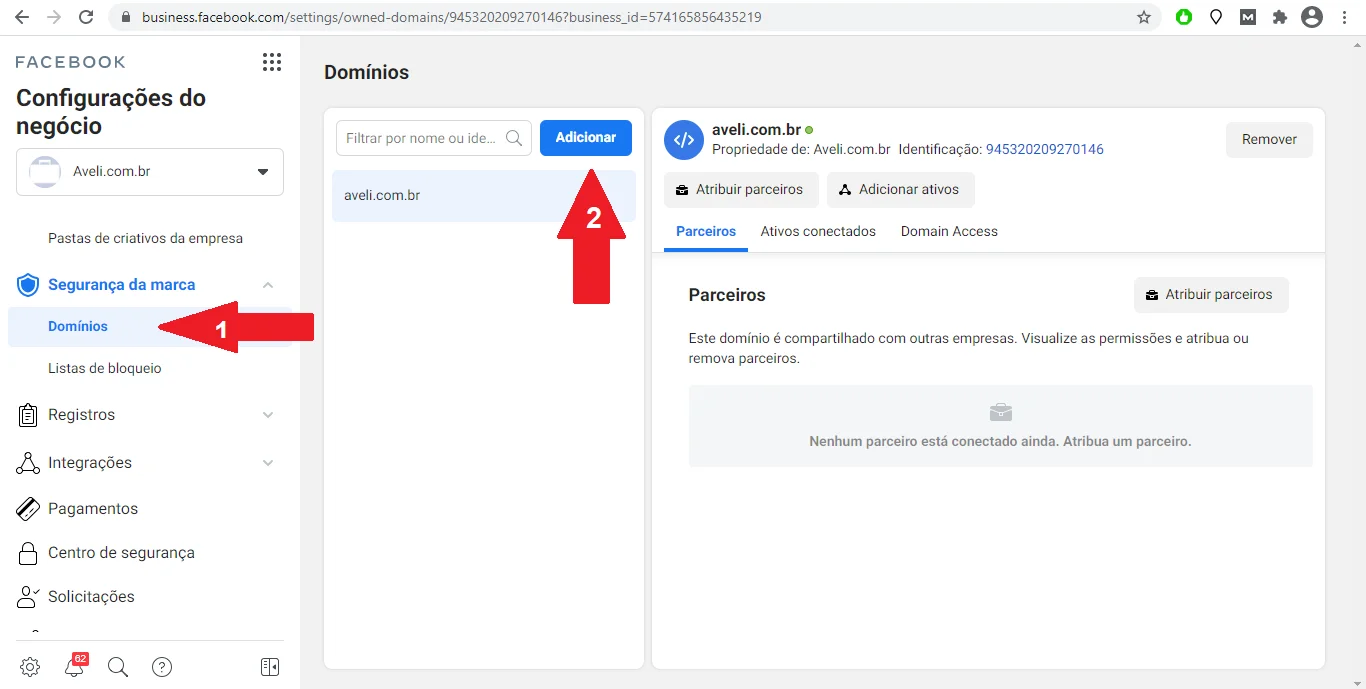Open the Facebook apps grid menu
Image resolution: width=1366 pixels, height=689 pixels.
click(271, 62)
